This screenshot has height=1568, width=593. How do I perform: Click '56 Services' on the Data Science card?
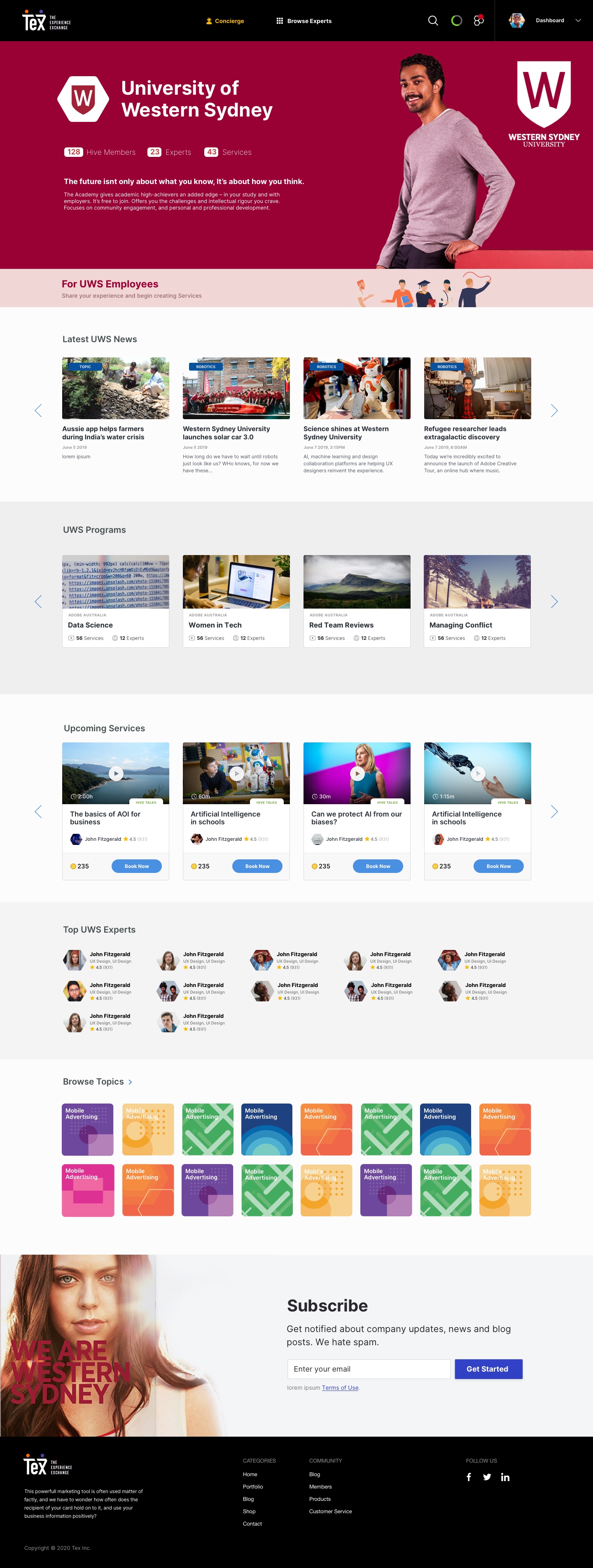click(86, 638)
